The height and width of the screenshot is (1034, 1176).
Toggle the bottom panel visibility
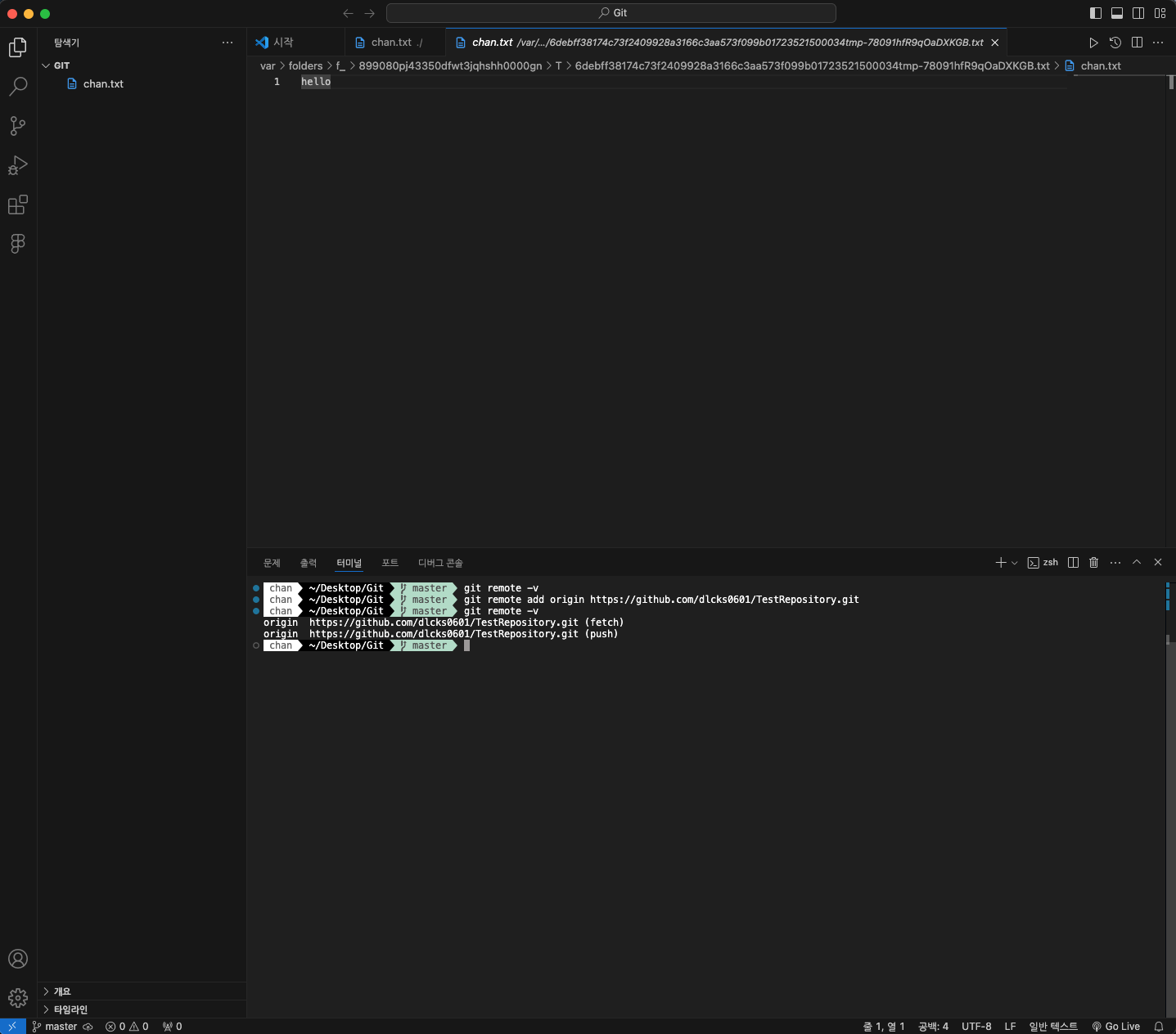(x=1117, y=13)
